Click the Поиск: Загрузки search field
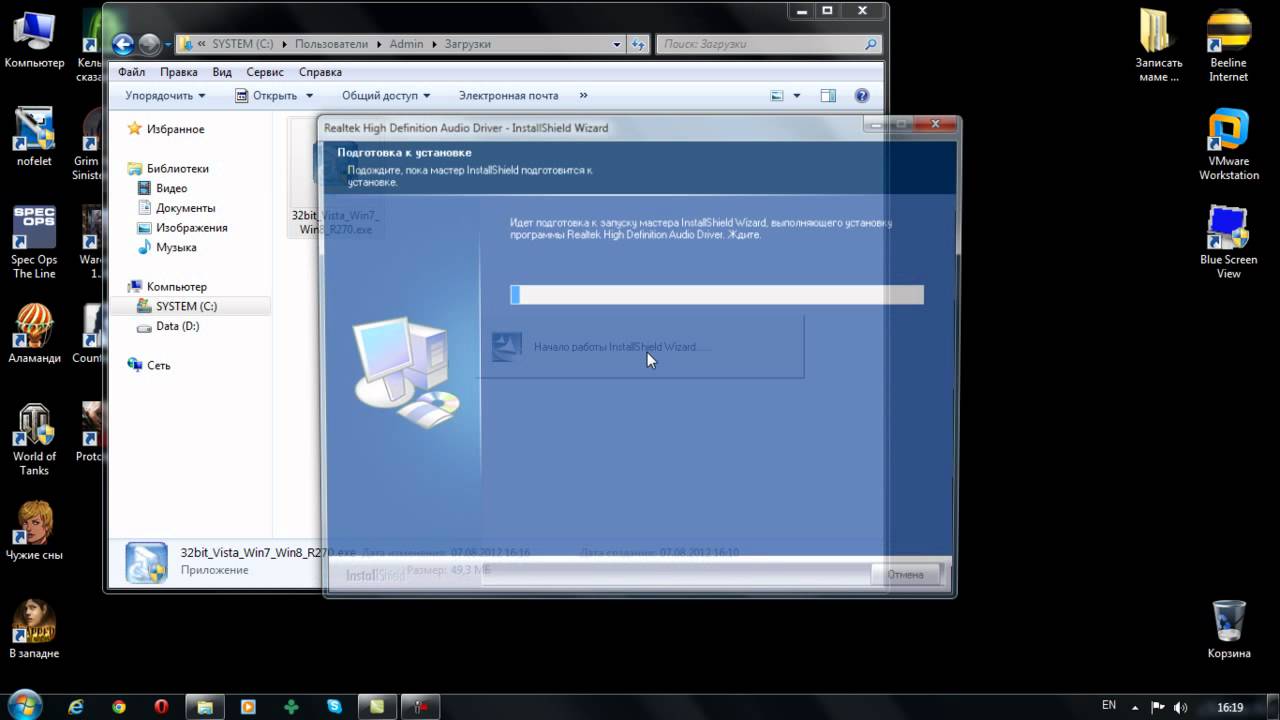 click(x=768, y=44)
